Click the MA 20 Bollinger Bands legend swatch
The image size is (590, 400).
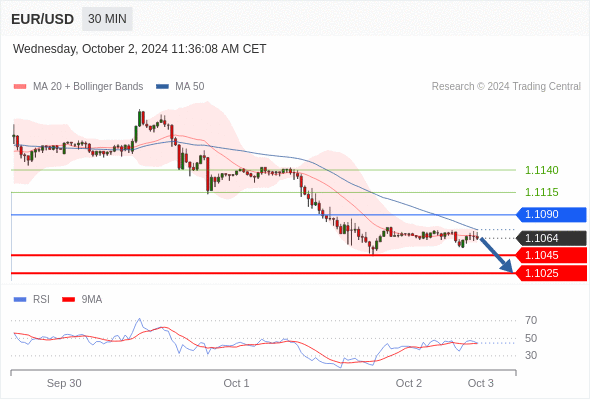[20, 87]
